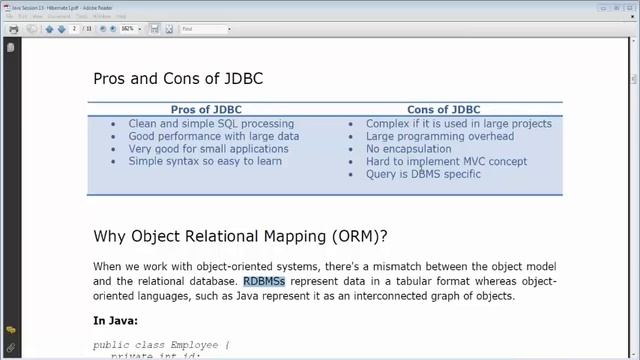Click the scrollbar down arrow

(633, 355)
